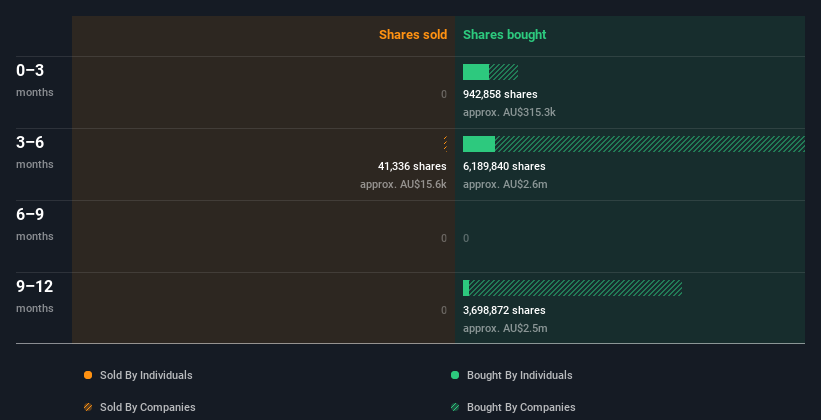The height and width of the screenshot is (420, 821).
Task: Click the green Bought By Individuals legend dot
Action: [455, 375]
